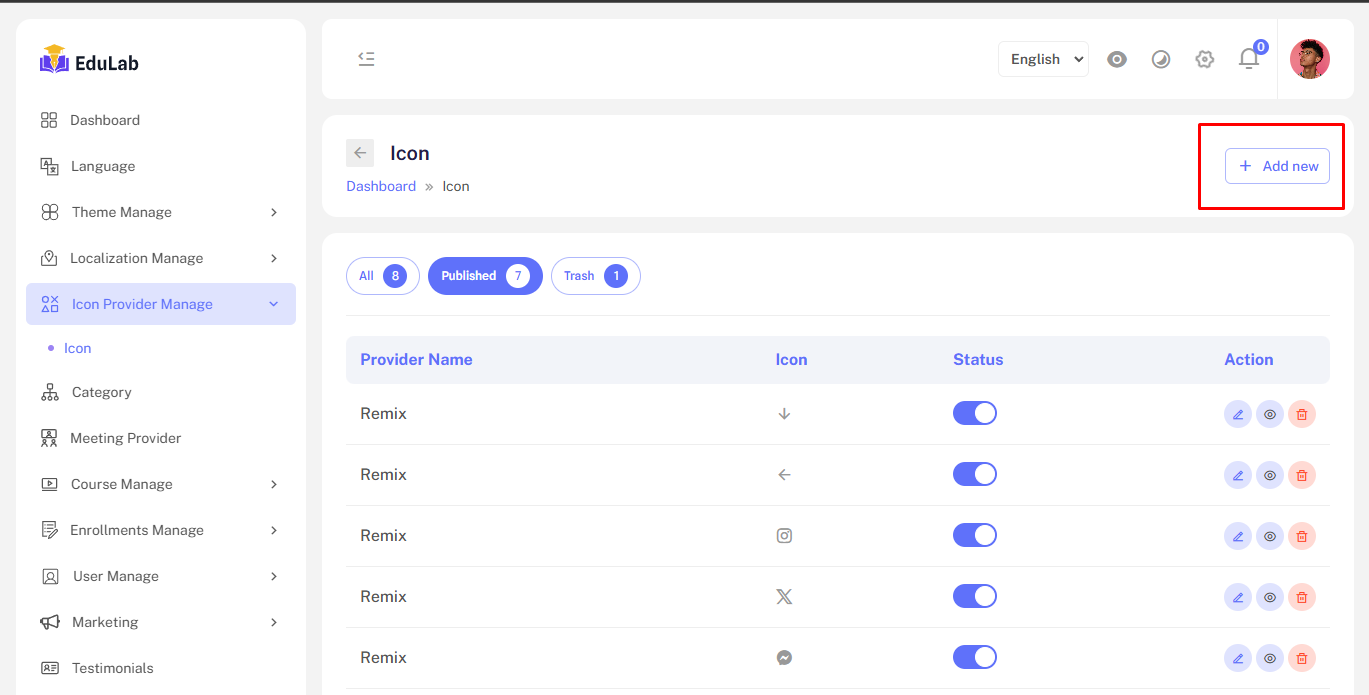
Task: Click the notification bell icon
Action: pyautogui.click(x=1249, y=59)
